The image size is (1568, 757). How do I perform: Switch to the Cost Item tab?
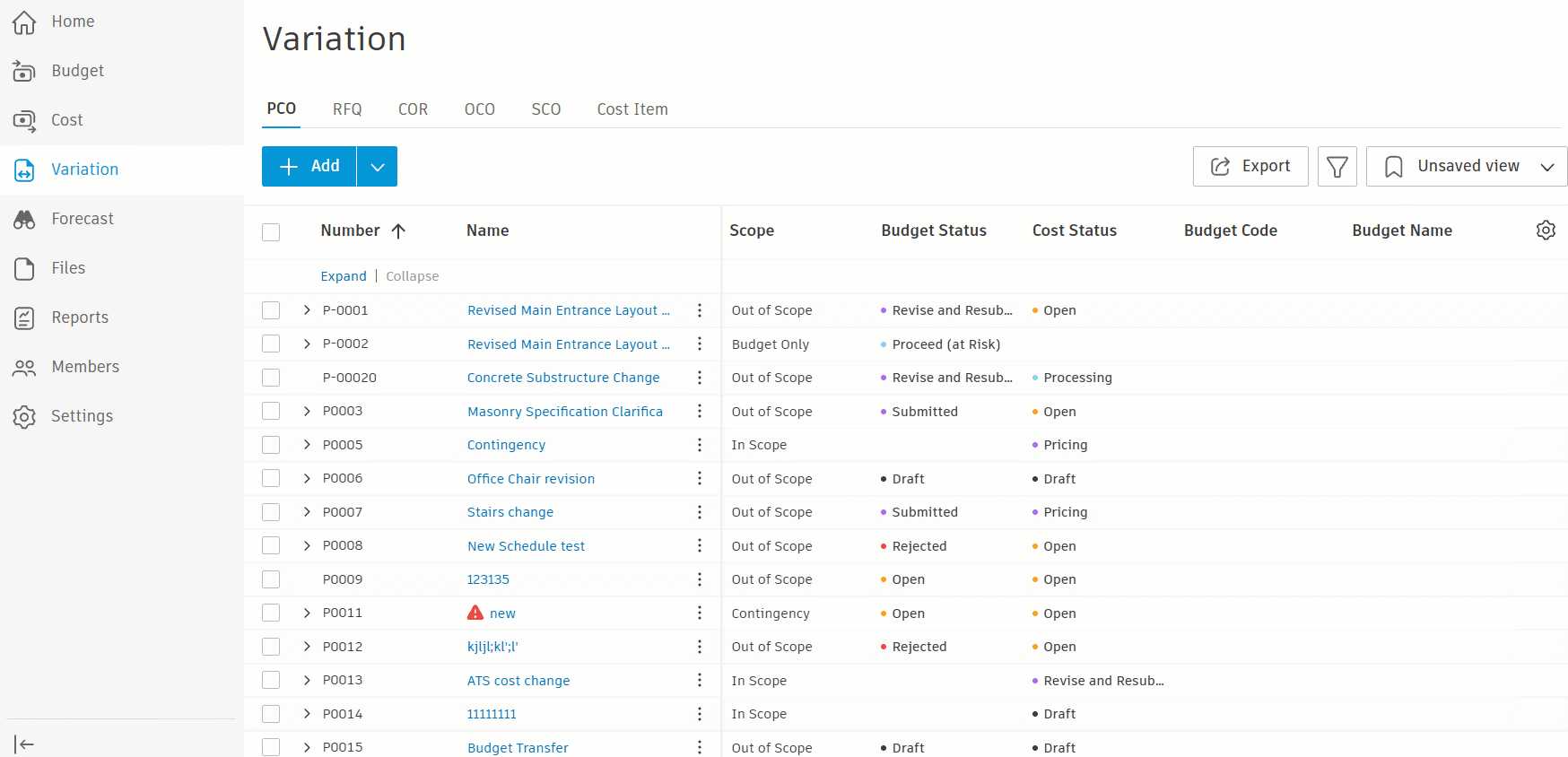(632, 109)
